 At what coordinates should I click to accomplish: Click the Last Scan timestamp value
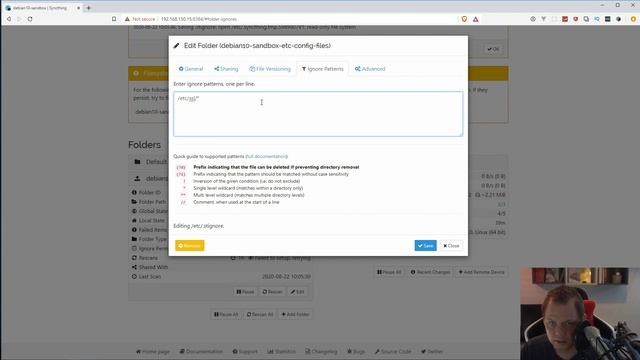coord(286,277)
